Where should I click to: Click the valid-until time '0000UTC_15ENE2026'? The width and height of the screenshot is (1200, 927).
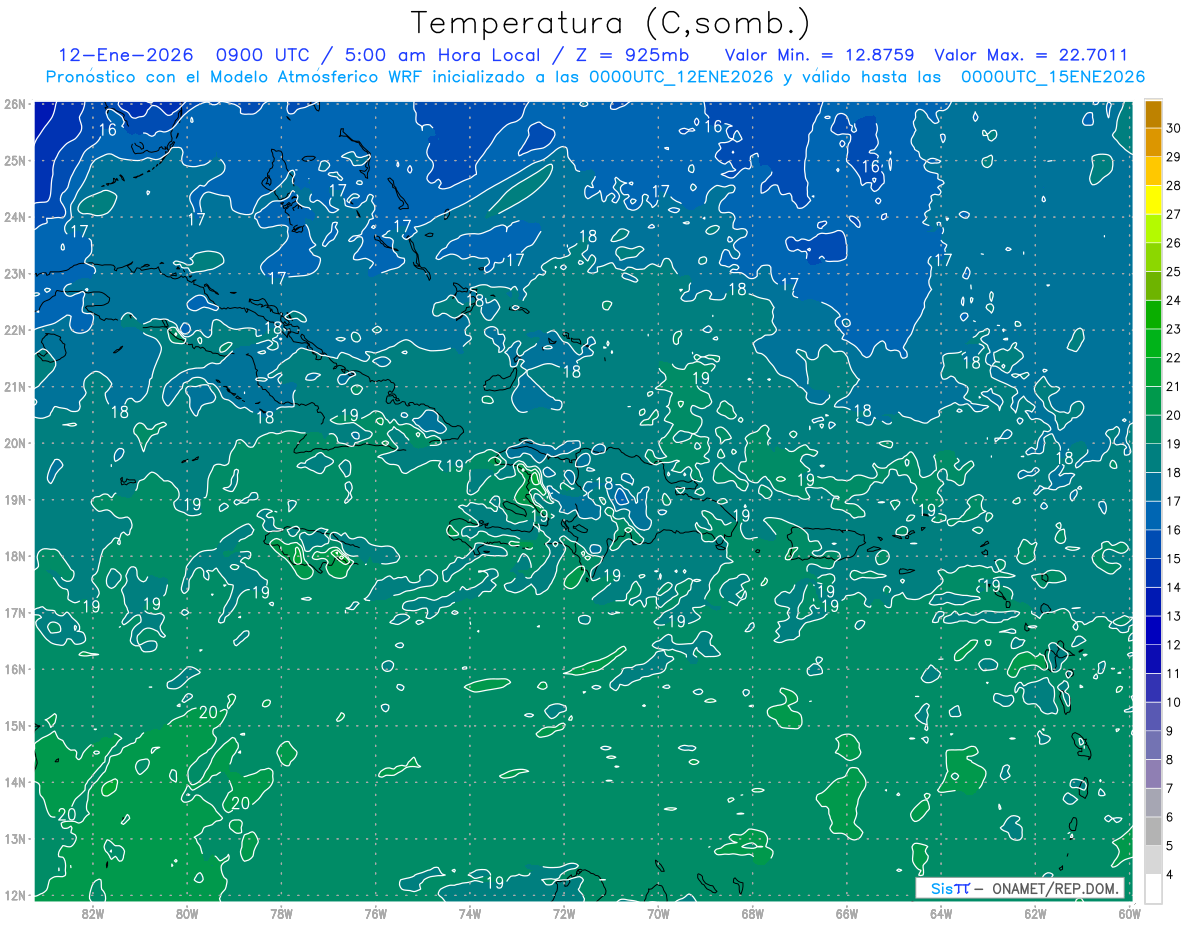1053,77
